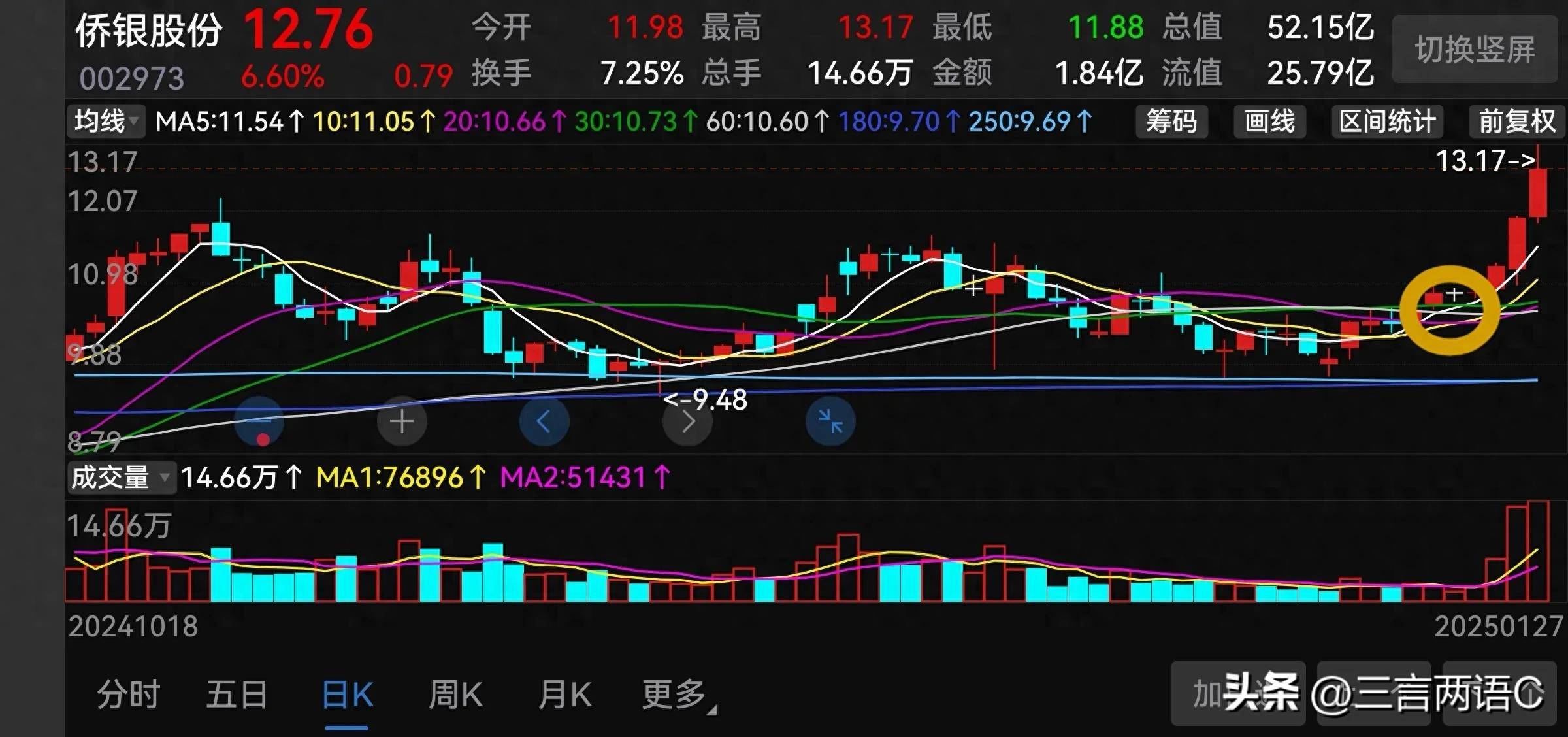
Task: Click the trade amount 1.84亿
Action: click(x=1100, y=73)
